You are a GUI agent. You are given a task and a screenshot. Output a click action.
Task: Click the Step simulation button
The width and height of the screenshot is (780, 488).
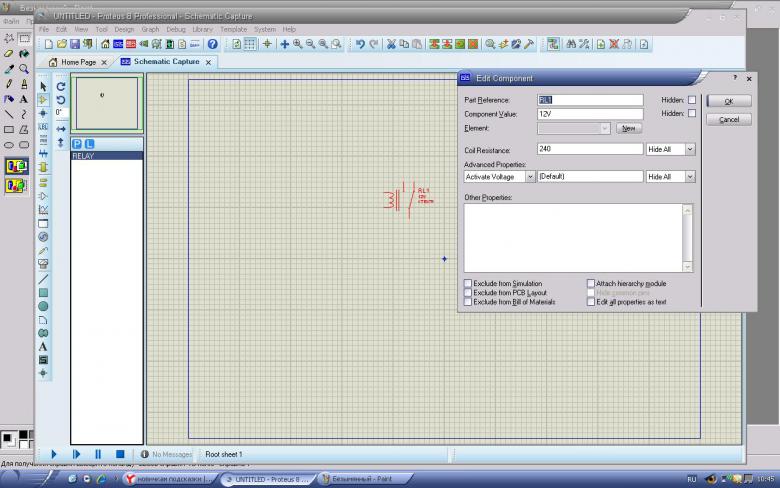tap(76, 454)
